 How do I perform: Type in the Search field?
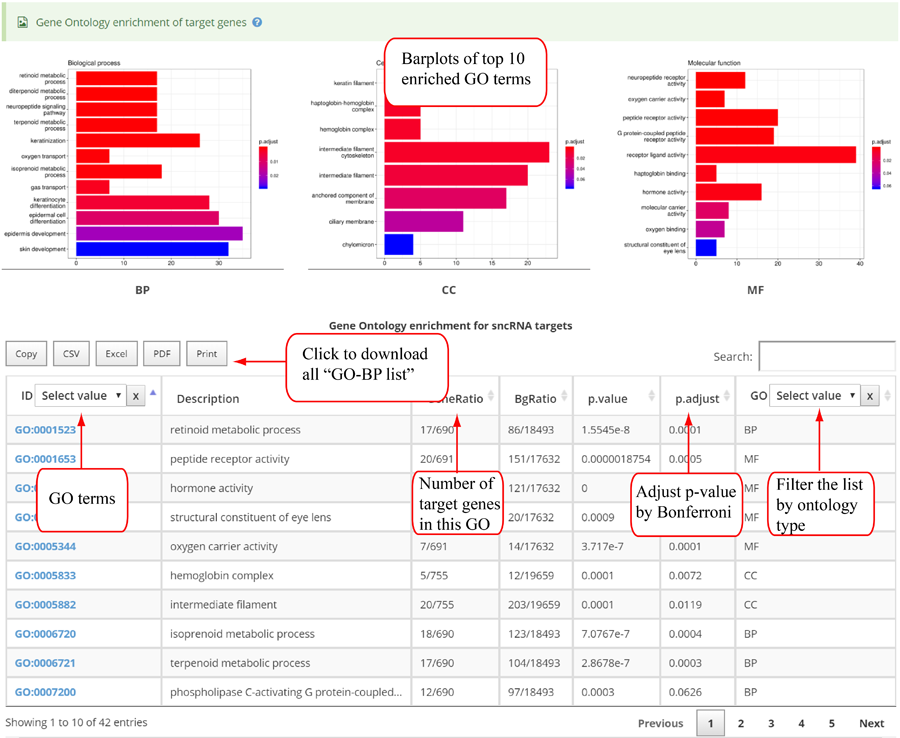click(x=826, y=356)
